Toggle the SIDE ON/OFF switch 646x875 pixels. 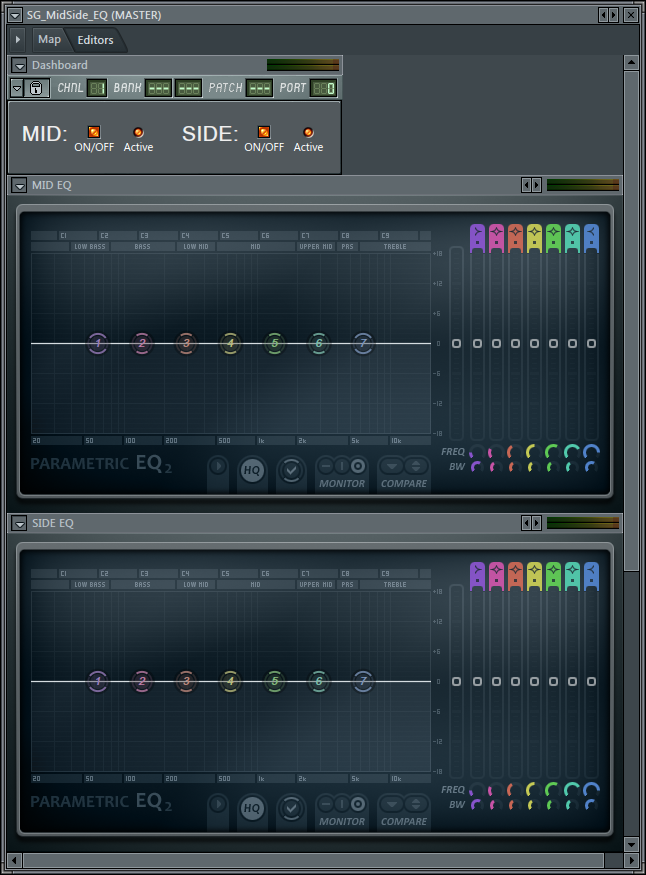click(x=264, y=132)
